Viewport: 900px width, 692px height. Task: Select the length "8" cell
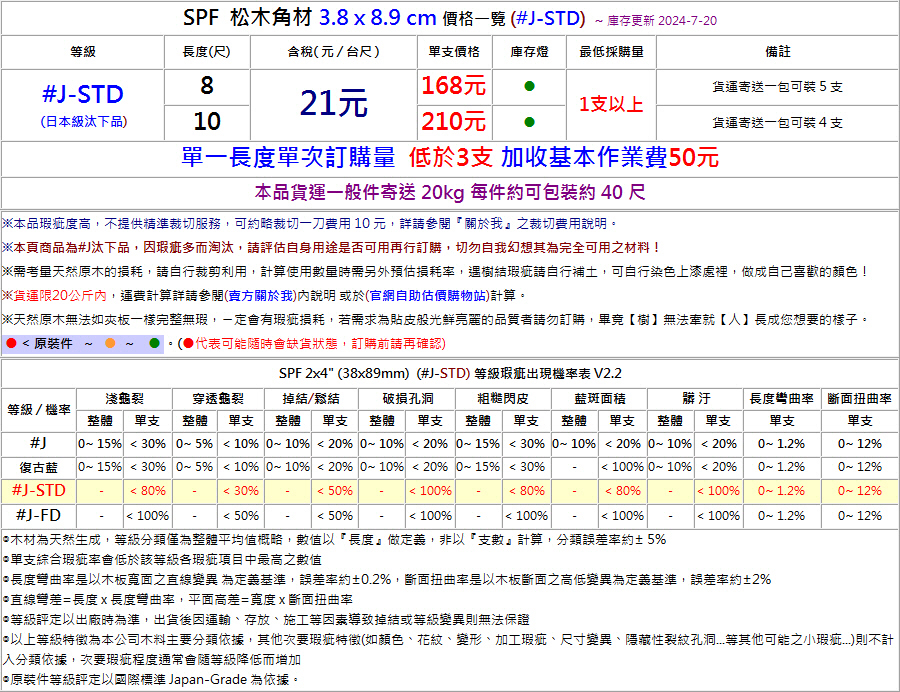click(207, 86)
